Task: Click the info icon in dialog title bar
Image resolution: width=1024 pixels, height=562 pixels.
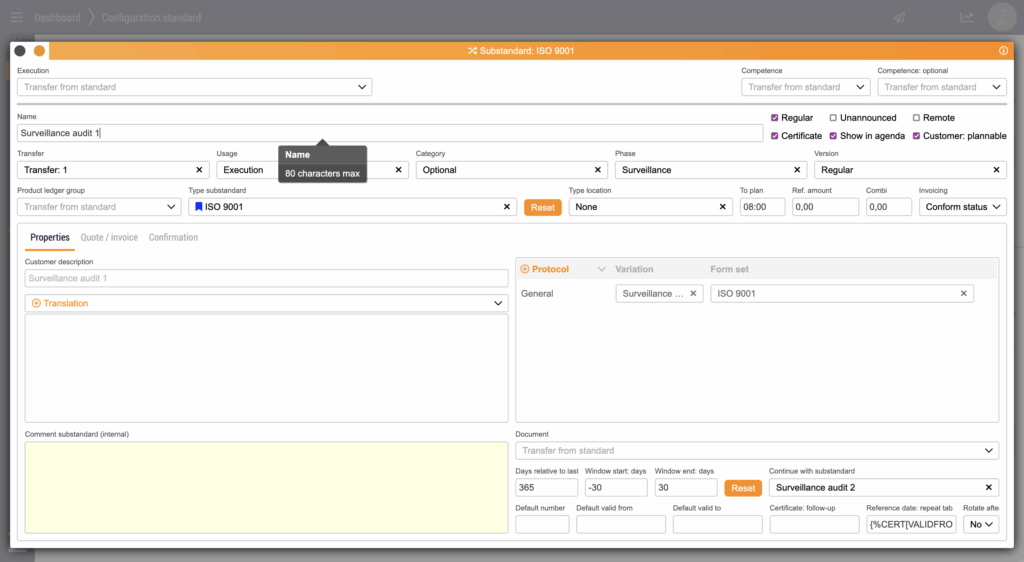Action: 1003,51
